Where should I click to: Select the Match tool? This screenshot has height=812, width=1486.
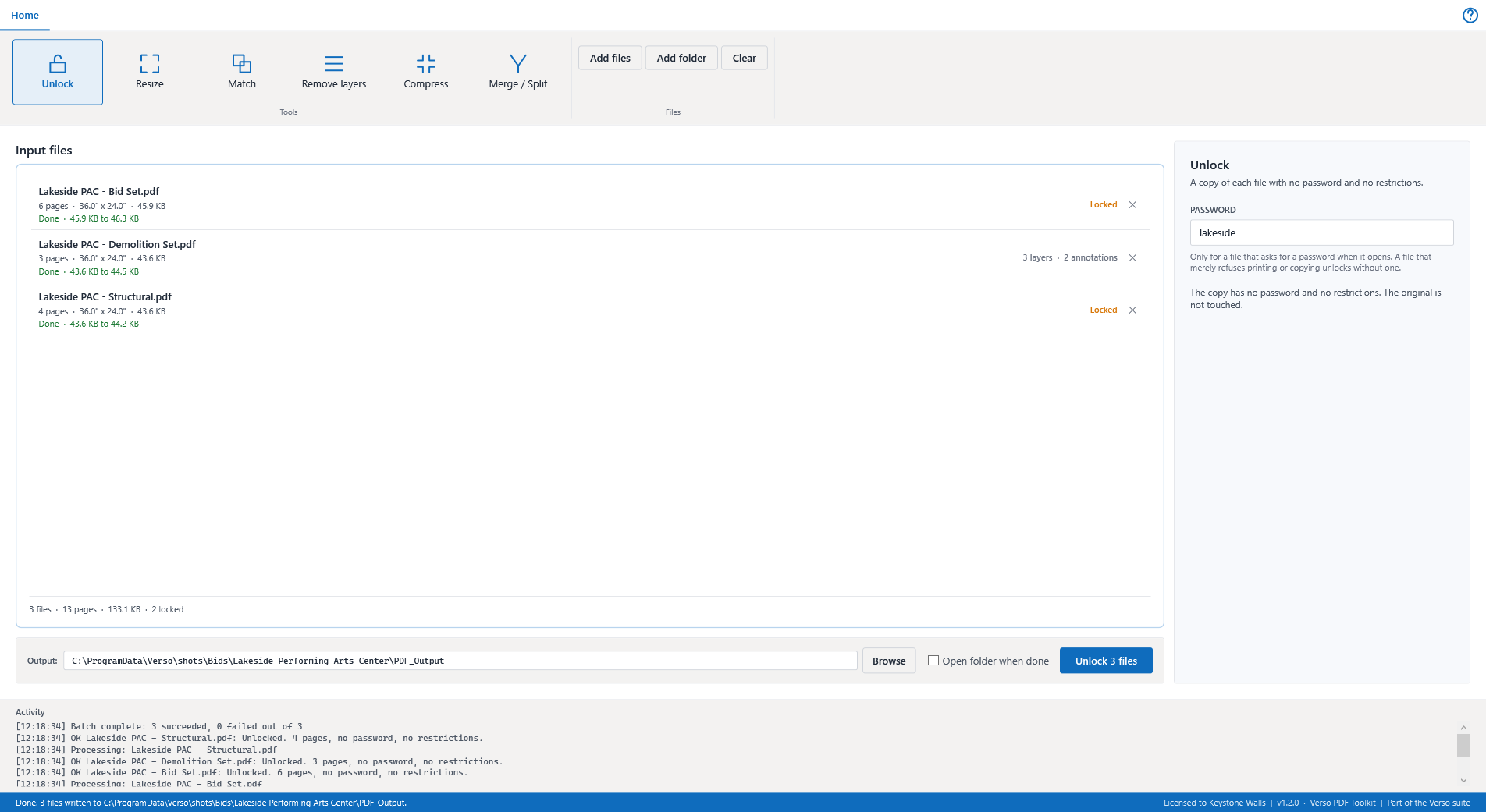point(242,72)
